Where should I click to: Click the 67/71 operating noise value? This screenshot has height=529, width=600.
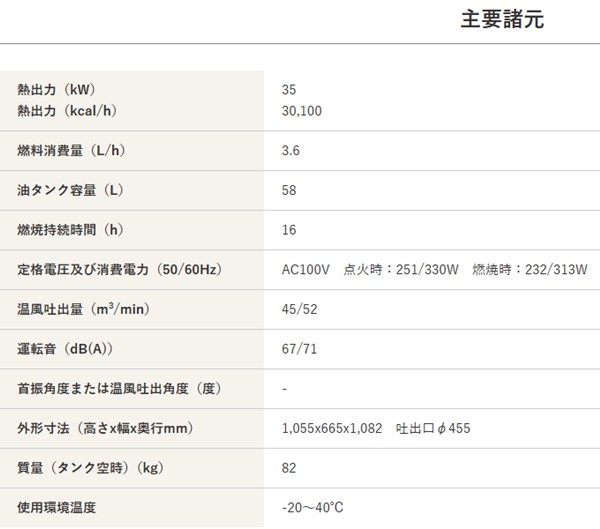299,348
